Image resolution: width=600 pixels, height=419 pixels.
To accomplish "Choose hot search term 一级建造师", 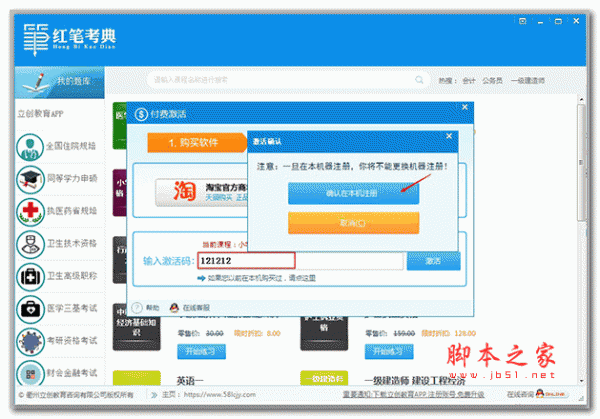I will click(x=528, y=81).
